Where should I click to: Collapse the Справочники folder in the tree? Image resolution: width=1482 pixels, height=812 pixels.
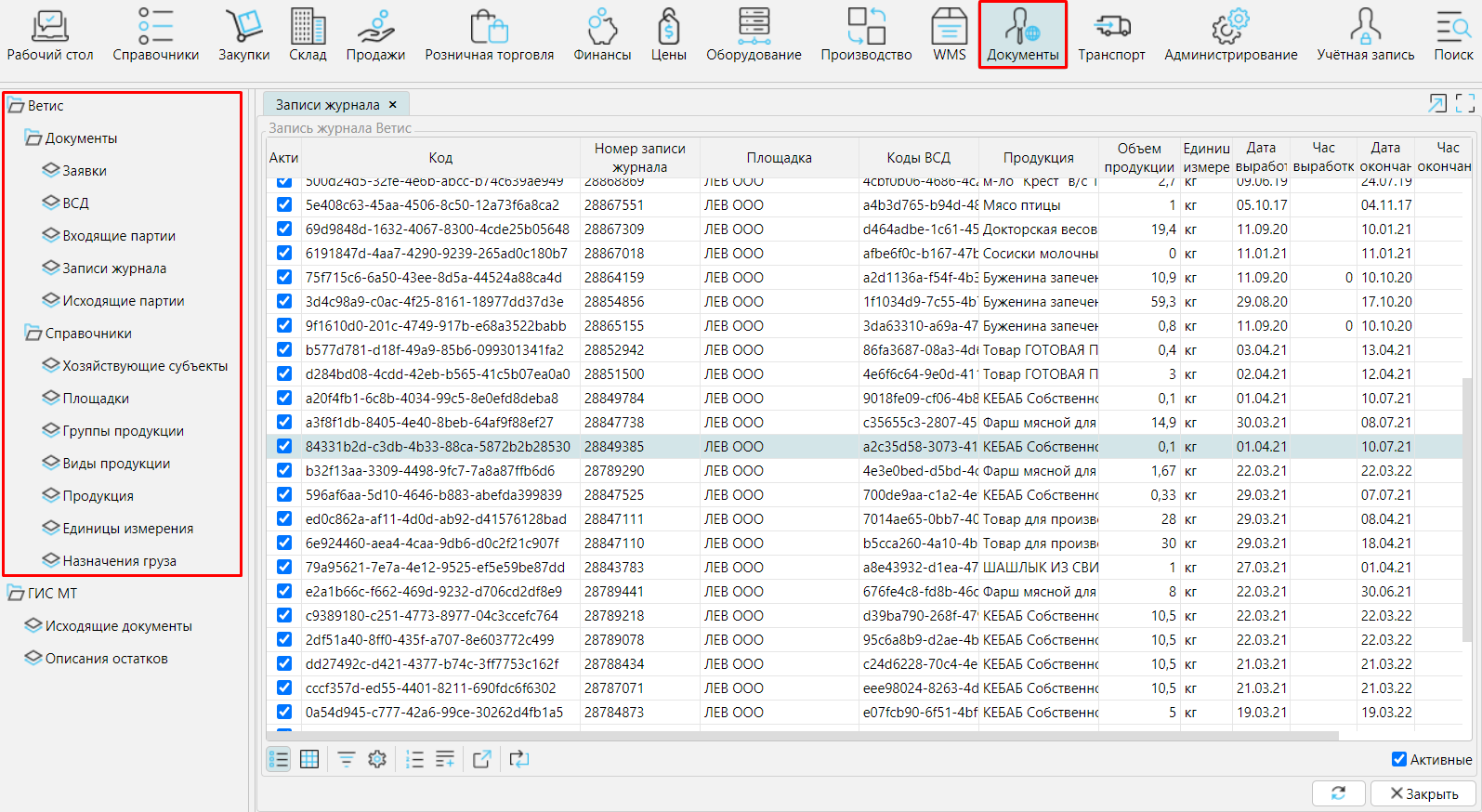point(34,334)
